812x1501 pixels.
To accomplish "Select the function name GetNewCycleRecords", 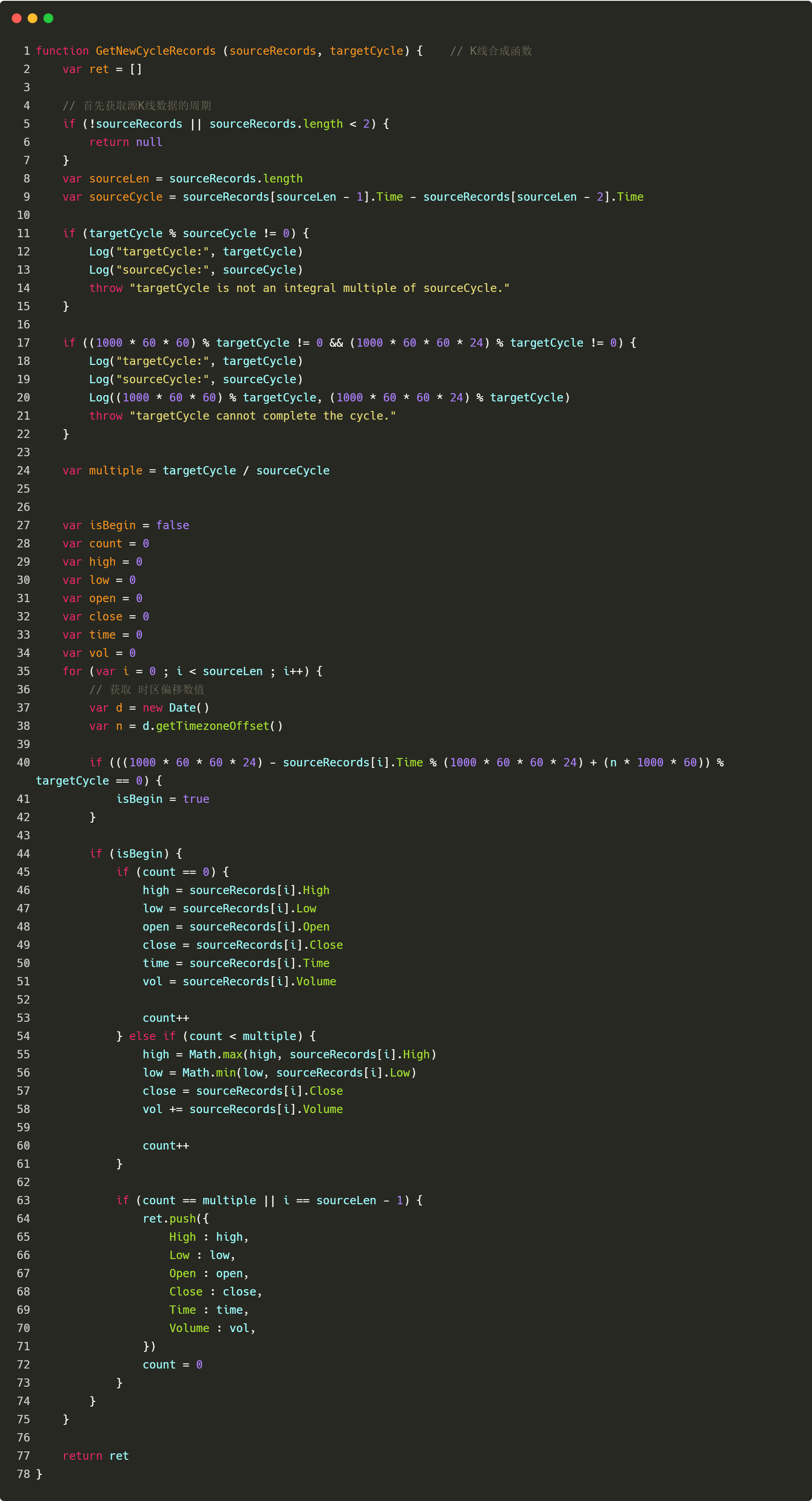I will click(x=155, y=51).
